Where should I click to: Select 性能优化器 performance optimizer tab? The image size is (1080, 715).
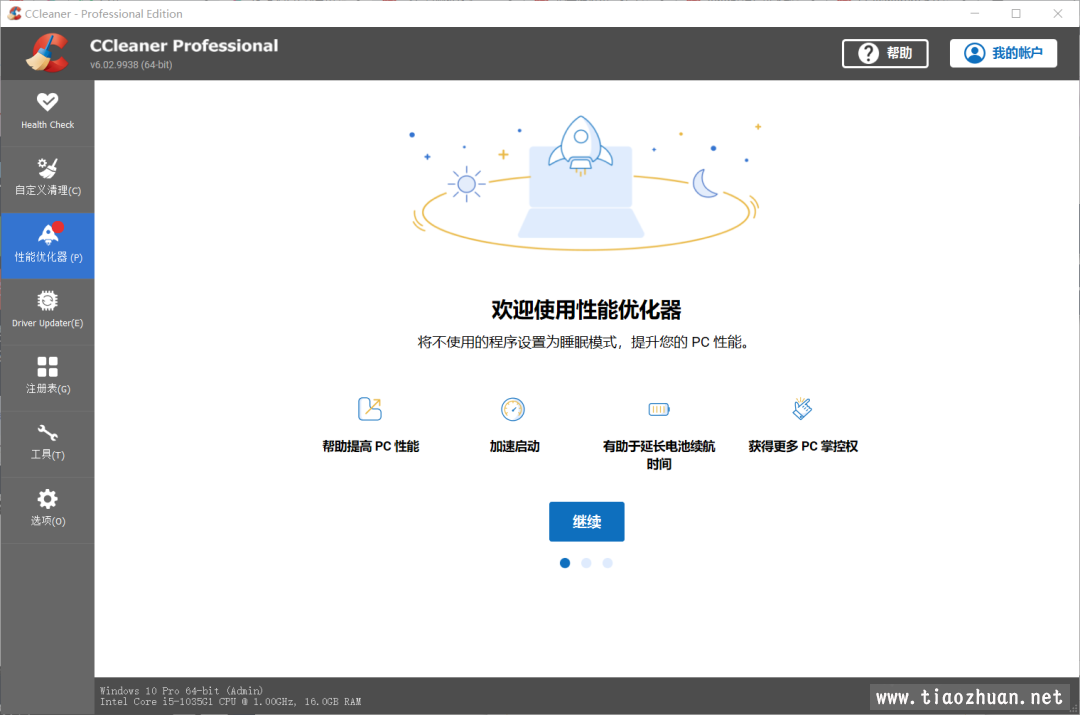click(x=48, y=246)
